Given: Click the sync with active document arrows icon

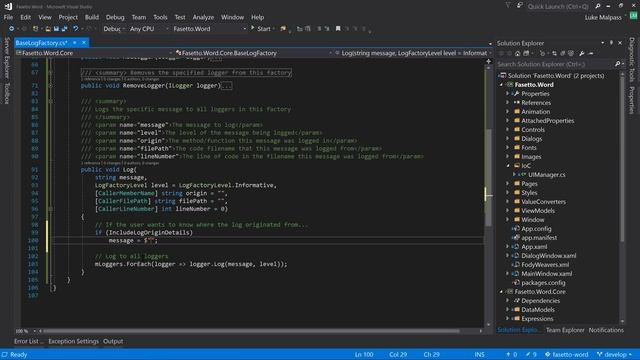Looking at the screenshot, I should [554, 53].
